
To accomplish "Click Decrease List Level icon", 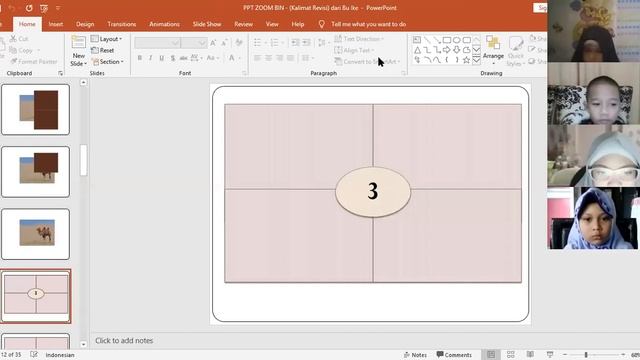I will (x=296, y=42).
